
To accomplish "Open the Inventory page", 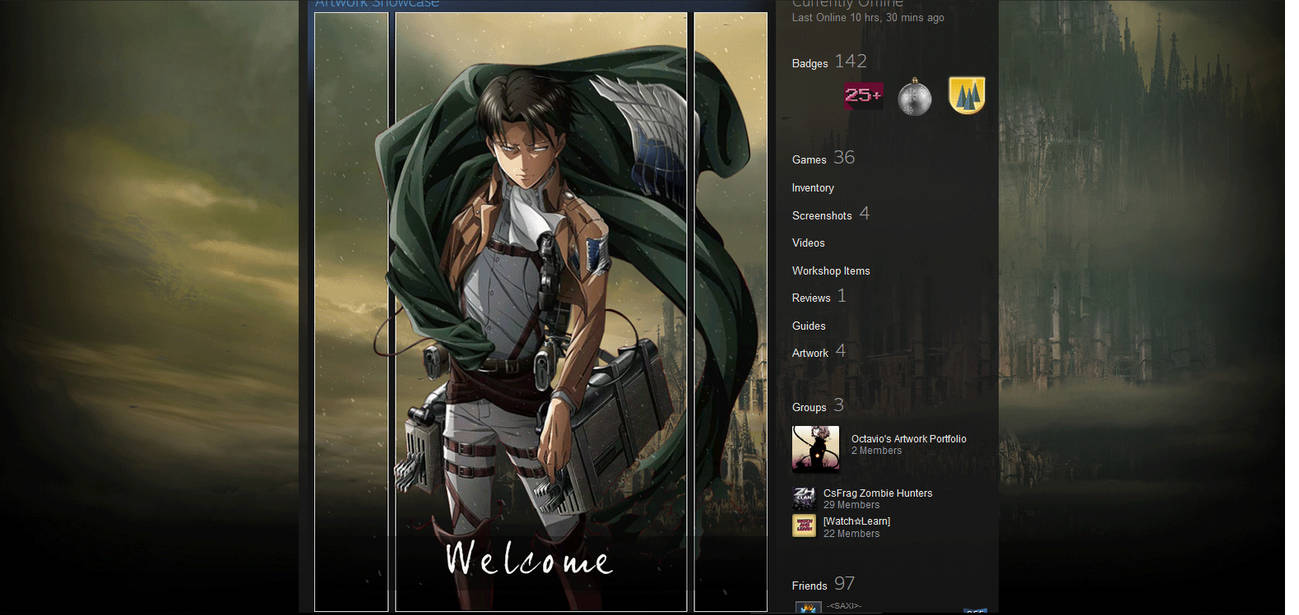I will 813,188.
